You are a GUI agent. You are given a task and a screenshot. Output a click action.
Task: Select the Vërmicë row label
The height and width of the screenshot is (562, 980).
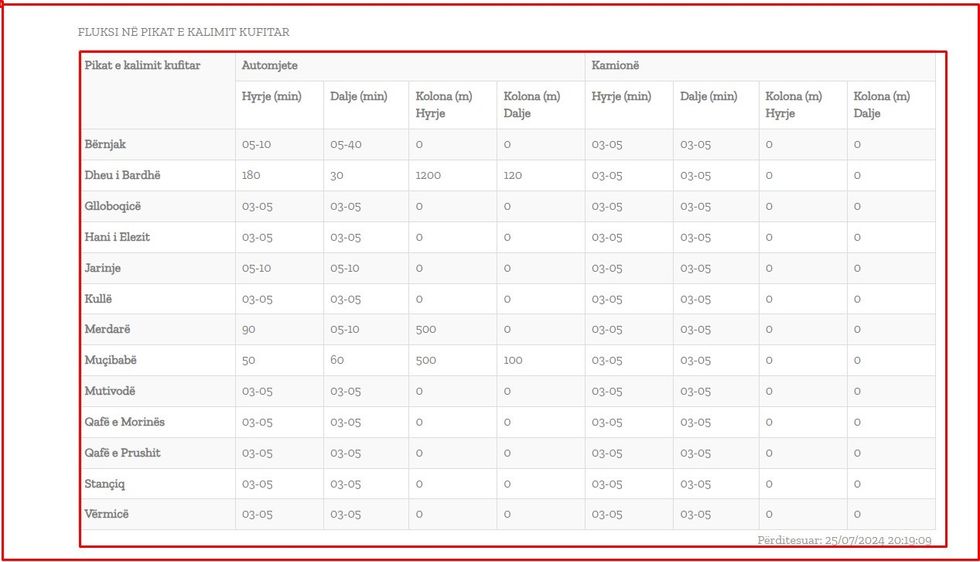coord(107,514)
